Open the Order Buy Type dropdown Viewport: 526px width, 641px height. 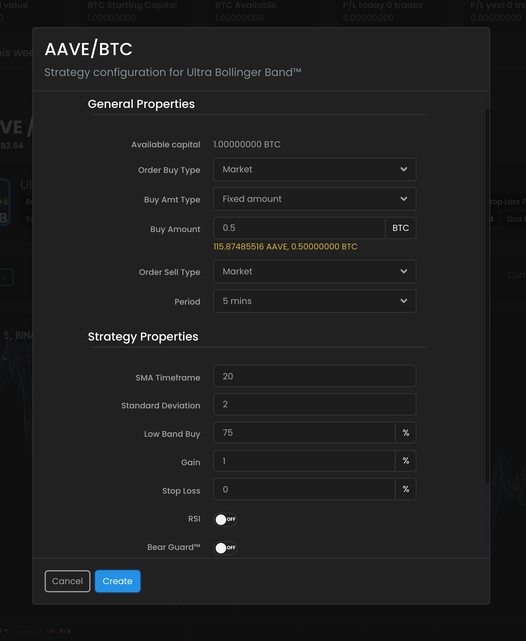[x=315, y=169]
